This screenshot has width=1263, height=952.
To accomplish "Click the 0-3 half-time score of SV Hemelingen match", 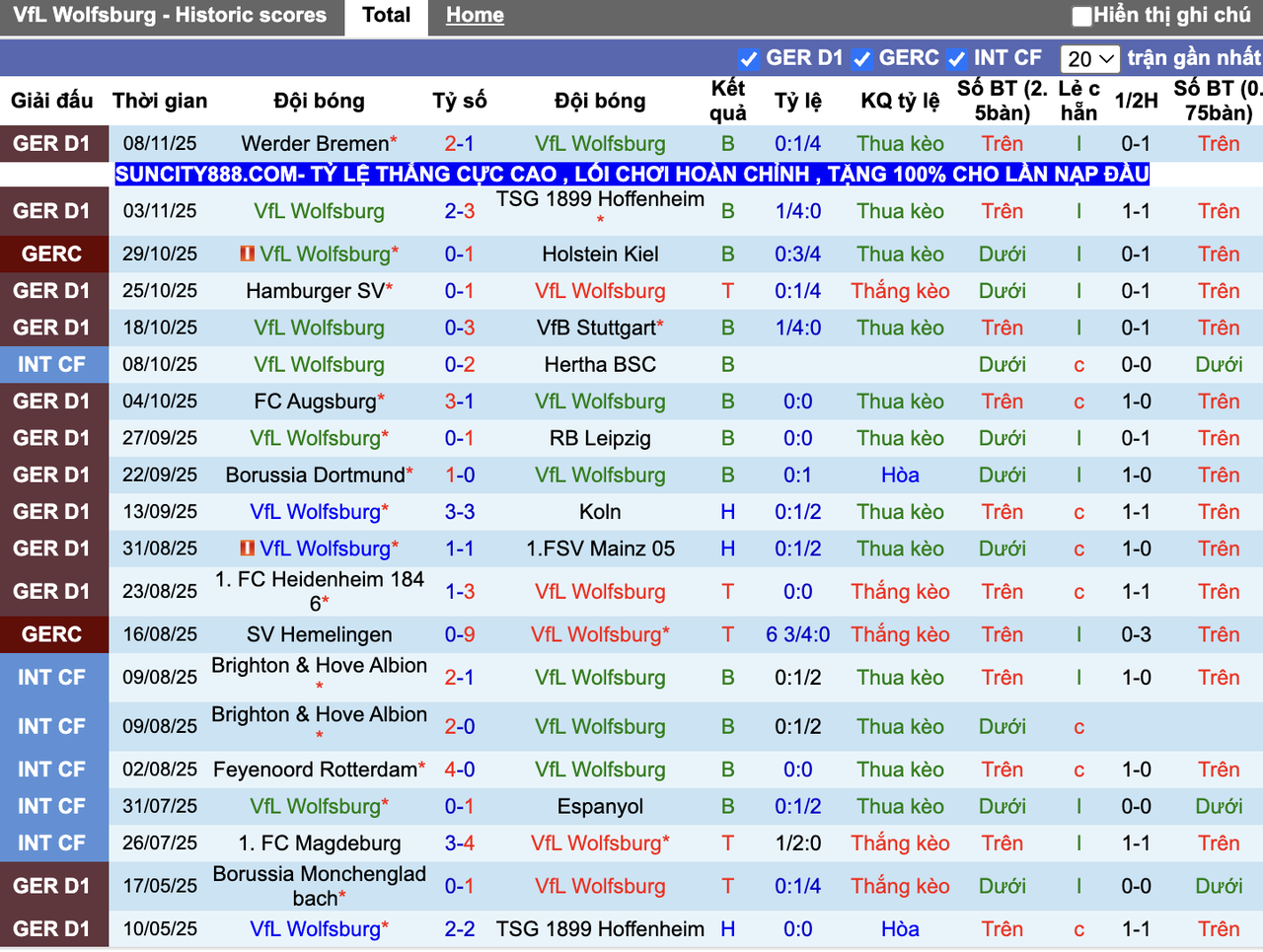I will (x=1136, y=634).
